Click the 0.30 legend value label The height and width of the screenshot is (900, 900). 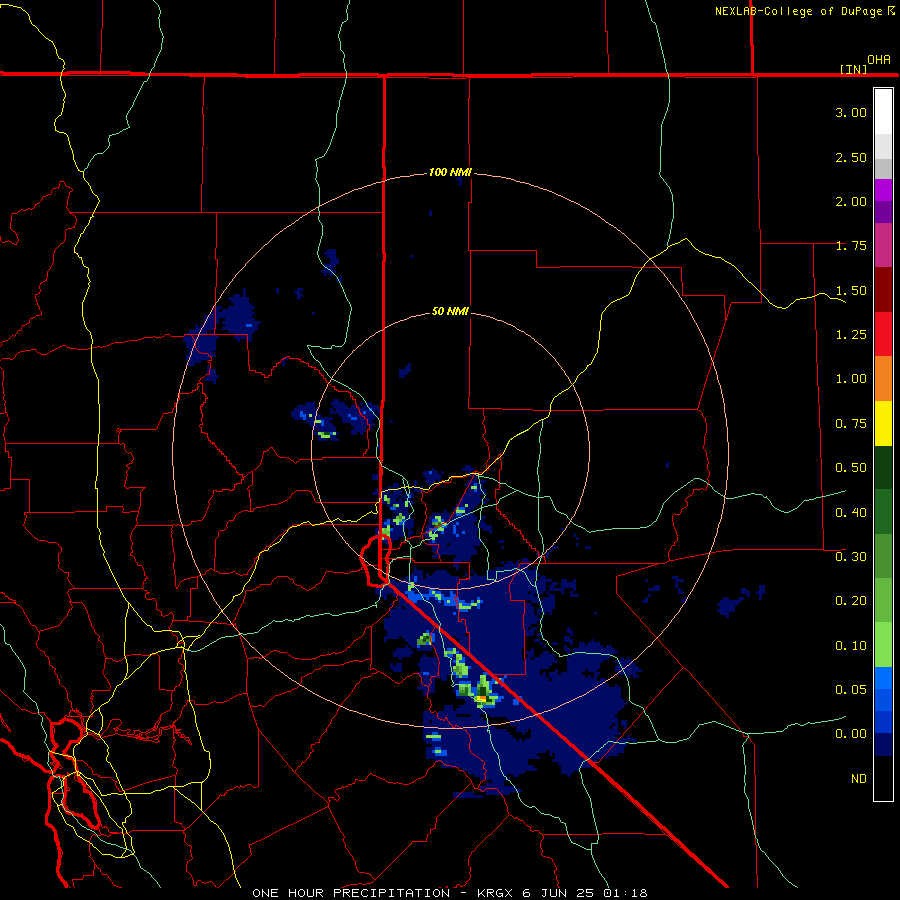(x=851, y=557)
